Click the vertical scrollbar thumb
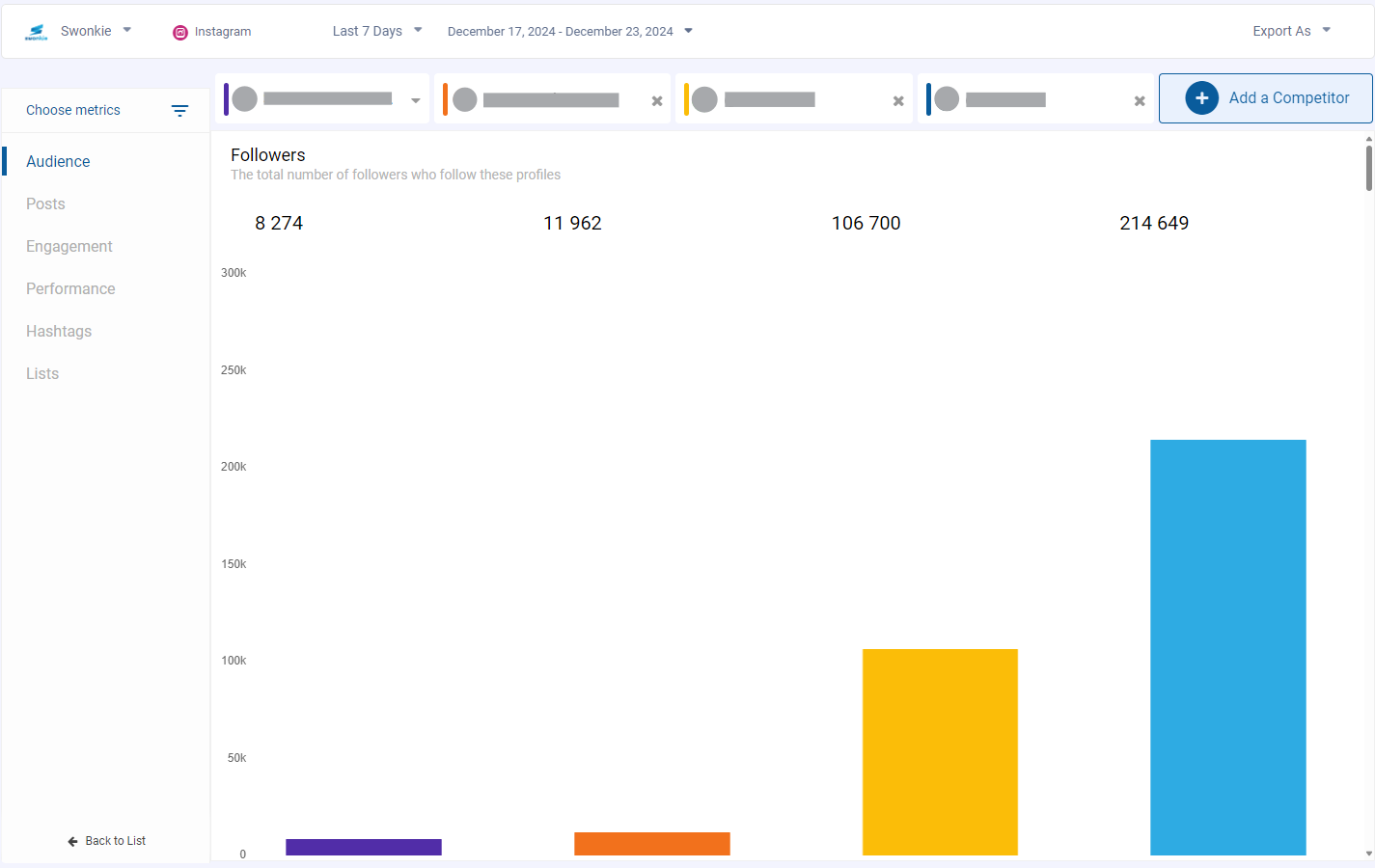Image resolution: width=1375 pixels, height=868 pixels. pyautogui.click(x=1368, y=168)
